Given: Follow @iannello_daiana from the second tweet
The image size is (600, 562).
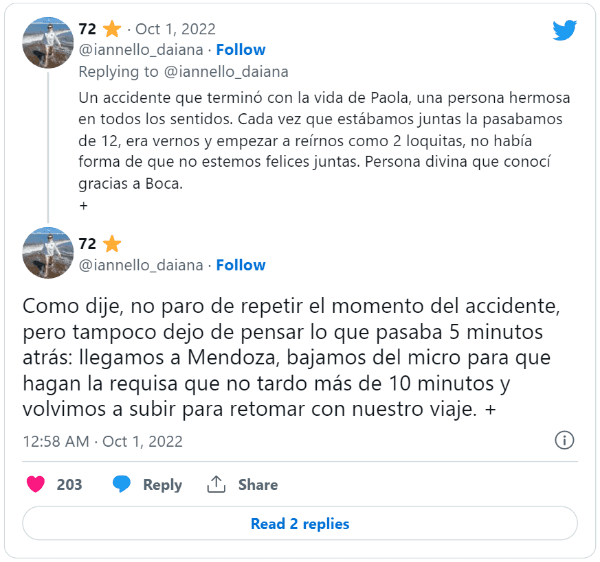Looking at the screenshot, I should coord(241,265).
